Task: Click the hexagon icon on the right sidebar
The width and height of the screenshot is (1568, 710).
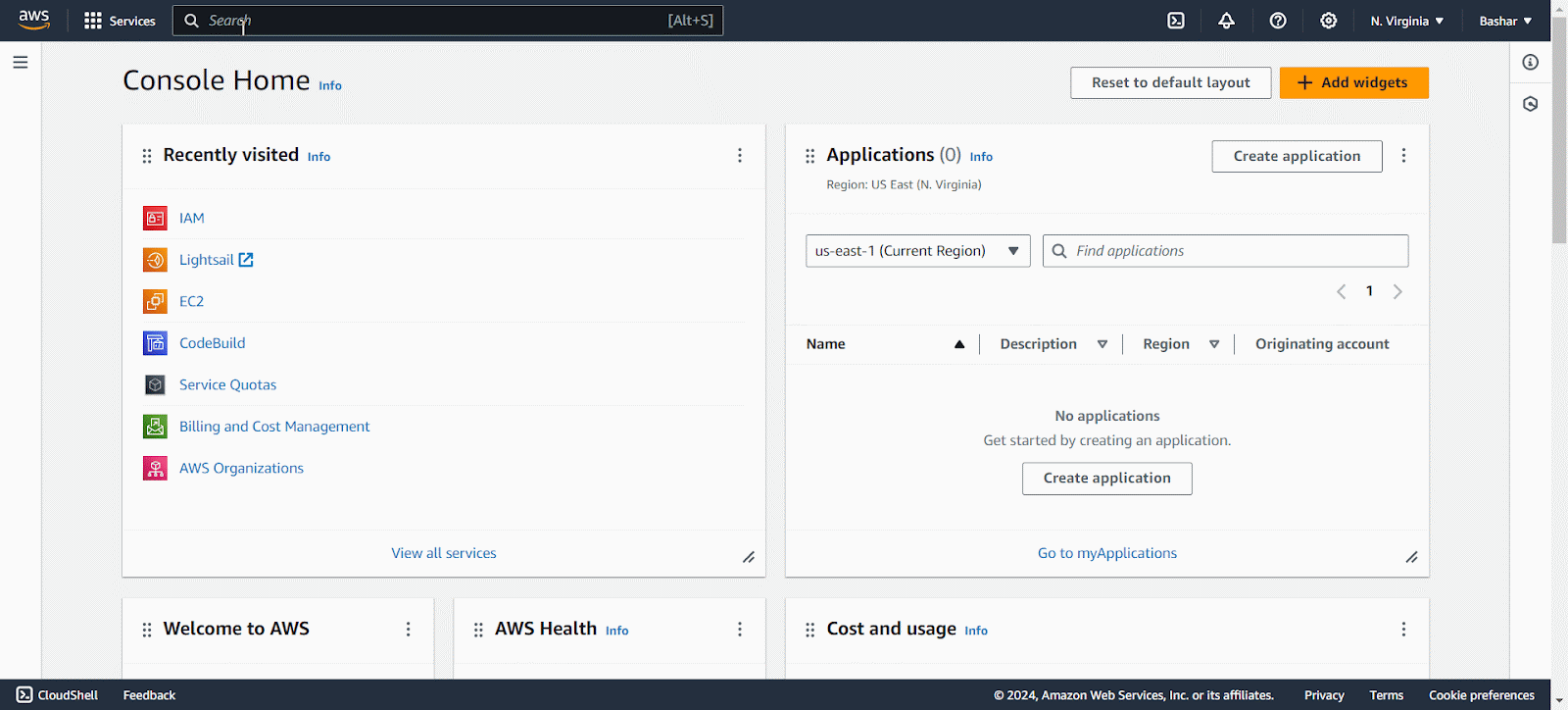Action: 1531,104
